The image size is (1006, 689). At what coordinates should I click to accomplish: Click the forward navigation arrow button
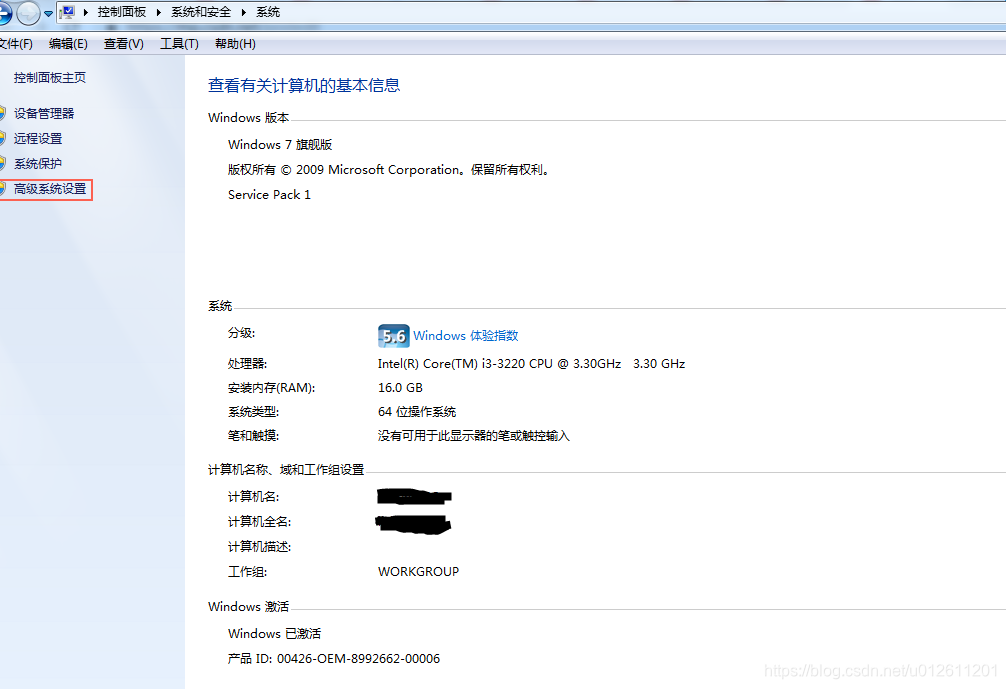coord(28,13)
